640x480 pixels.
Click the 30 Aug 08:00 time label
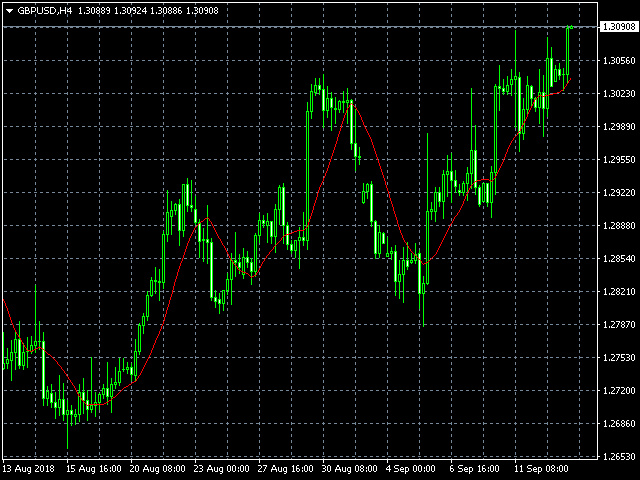coord(350,469)
